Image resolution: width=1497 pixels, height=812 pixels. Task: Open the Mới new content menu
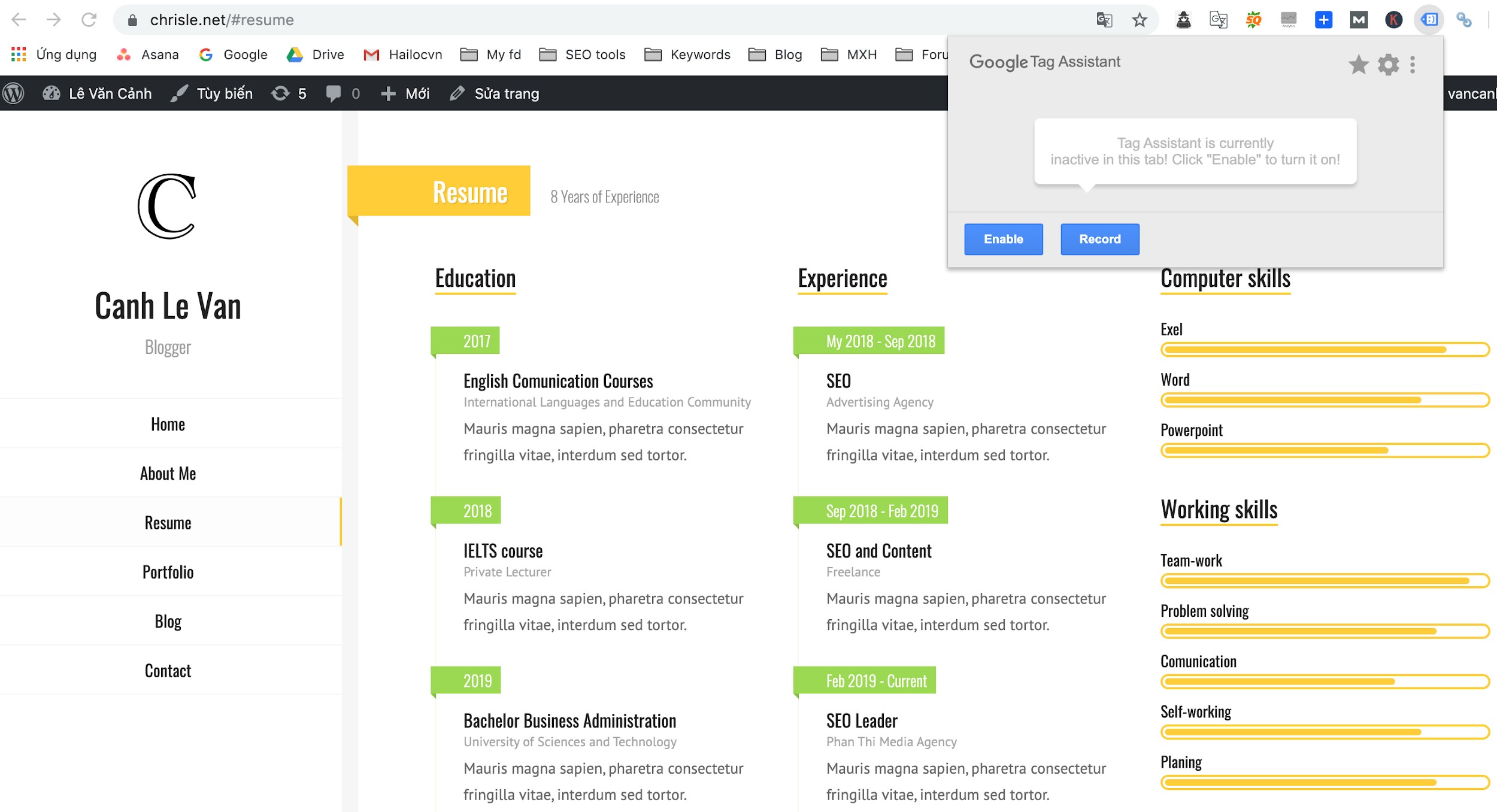point(405,93)
